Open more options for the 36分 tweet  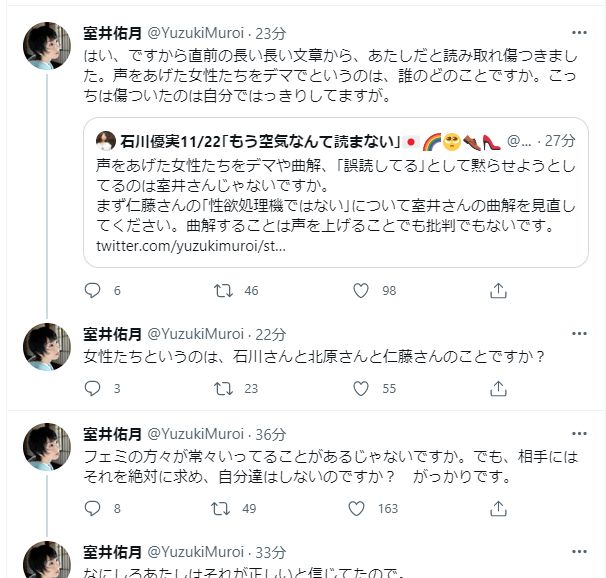pyautogui.click(x=579, y=434)
